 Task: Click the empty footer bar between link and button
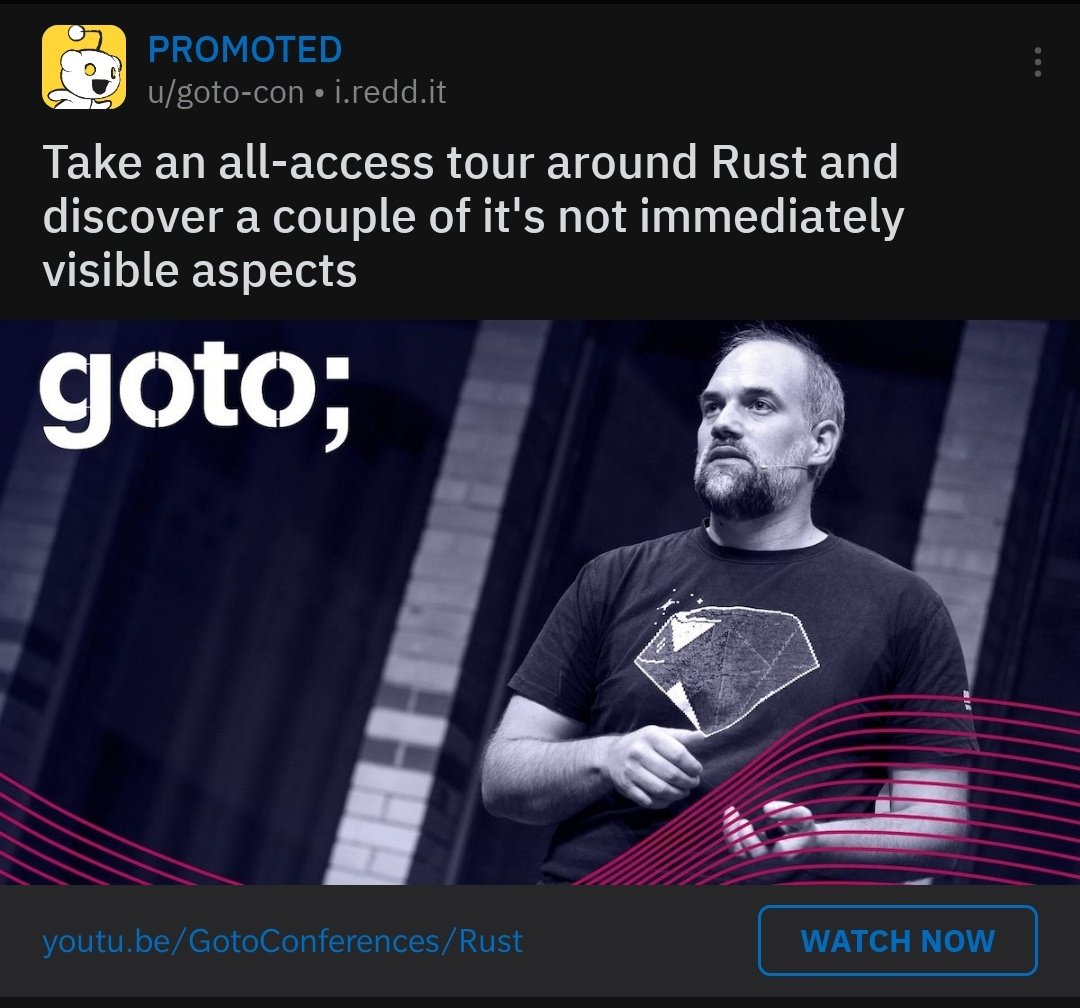tap(641, 940)
